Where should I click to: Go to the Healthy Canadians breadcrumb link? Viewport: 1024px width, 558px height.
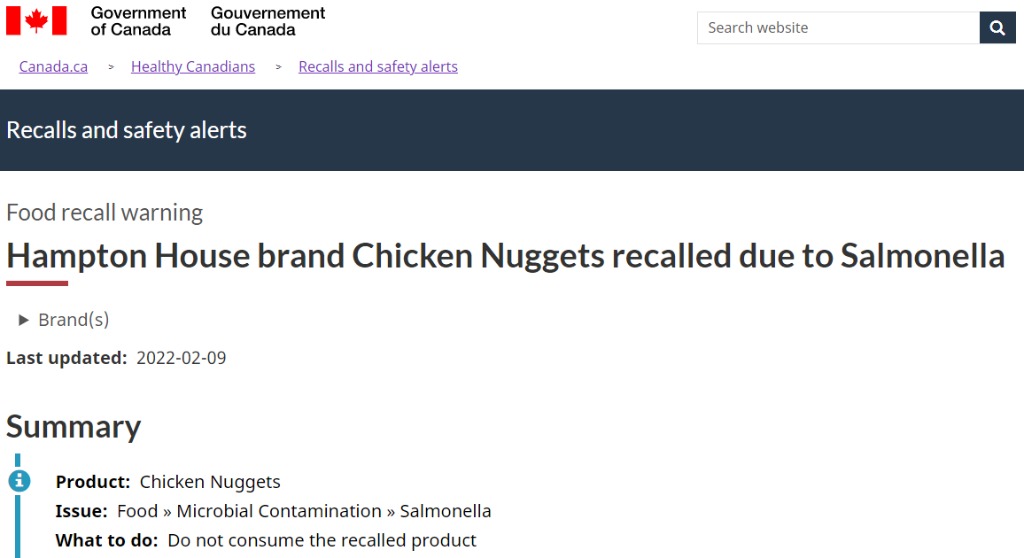click(x=193, y=67)
